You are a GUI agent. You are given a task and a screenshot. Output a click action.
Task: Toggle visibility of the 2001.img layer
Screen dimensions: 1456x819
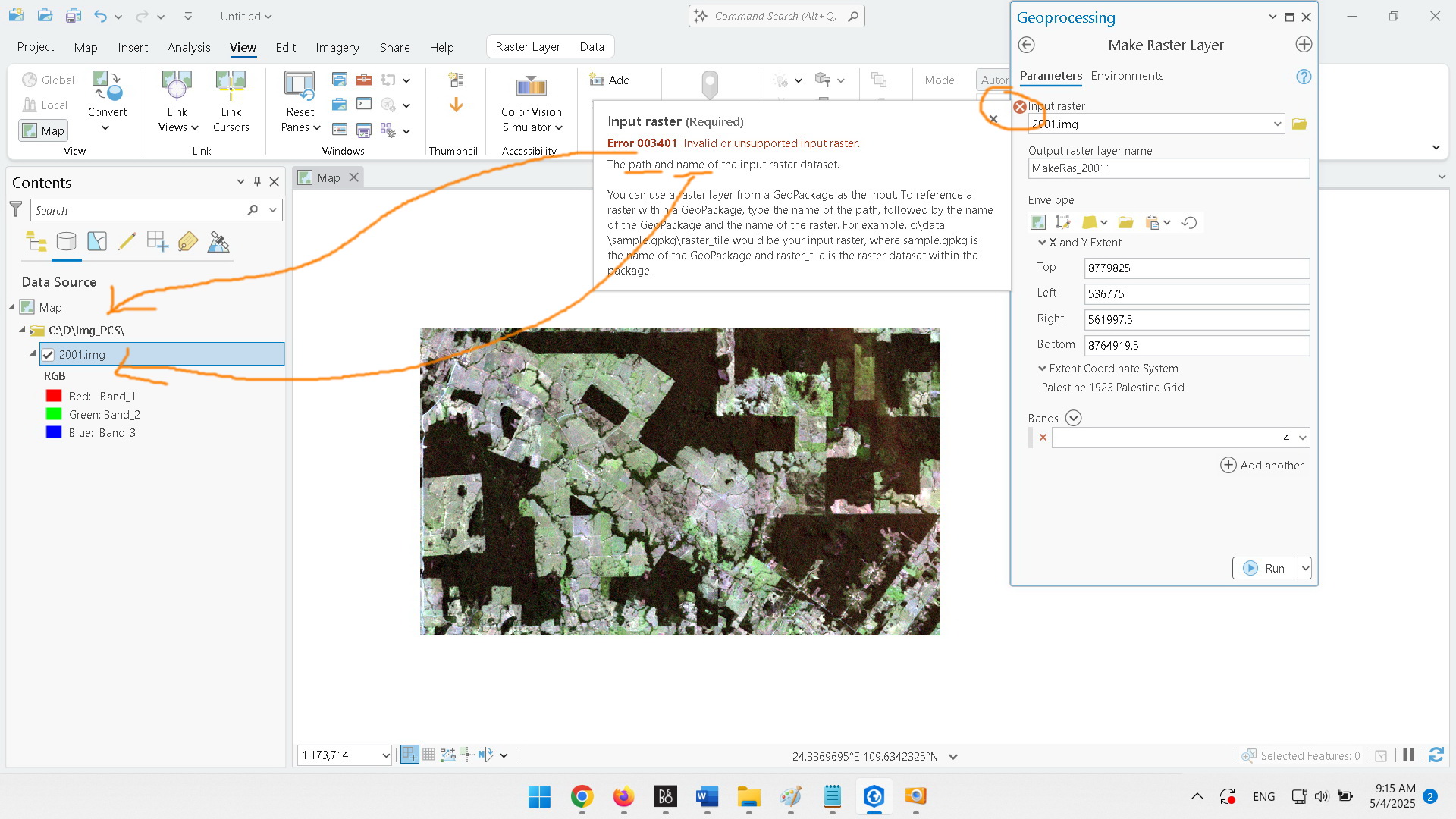(x=49, y=354)
